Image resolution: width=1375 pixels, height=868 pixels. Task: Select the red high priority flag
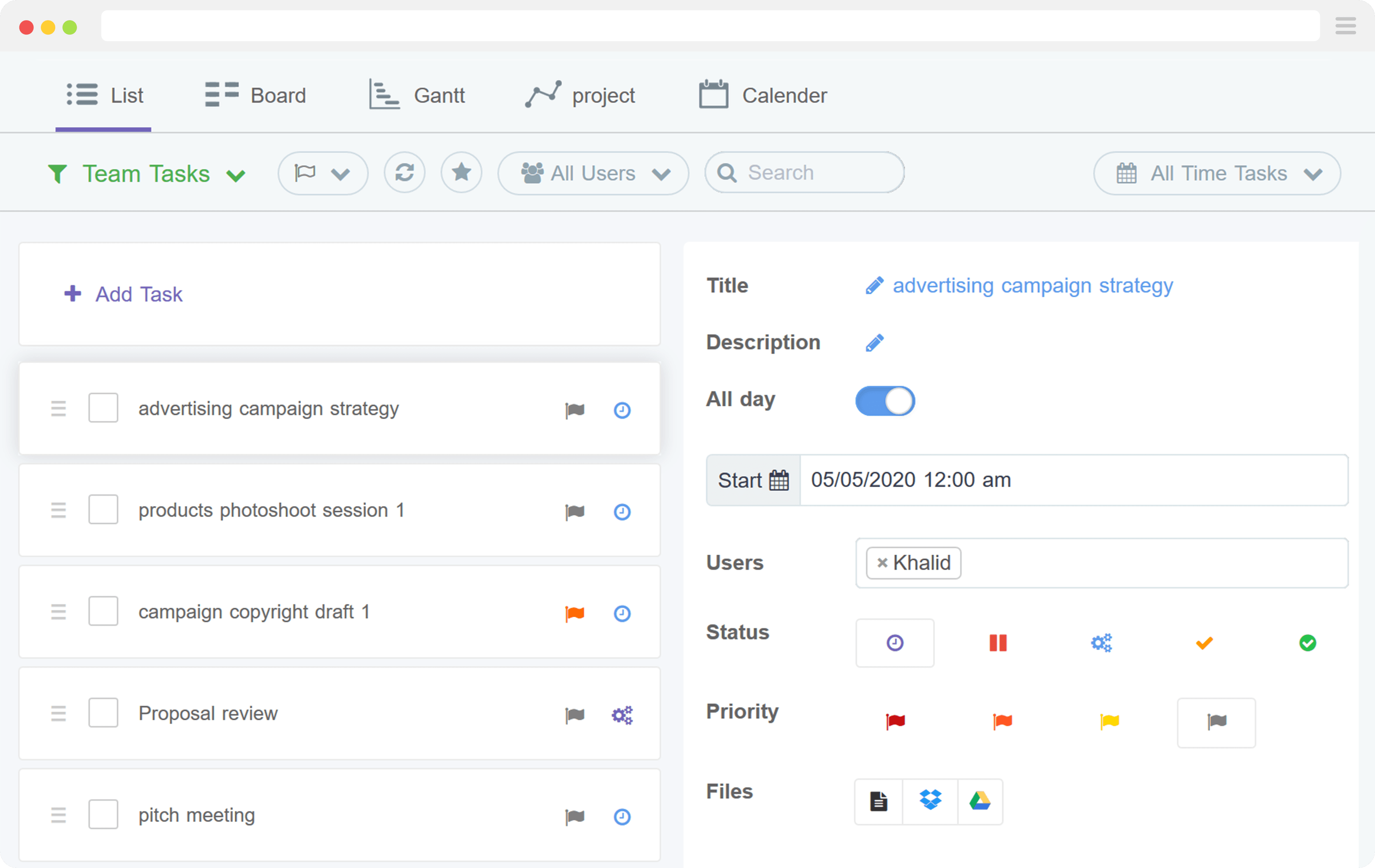pyautogui.click(x=895, y=722)
